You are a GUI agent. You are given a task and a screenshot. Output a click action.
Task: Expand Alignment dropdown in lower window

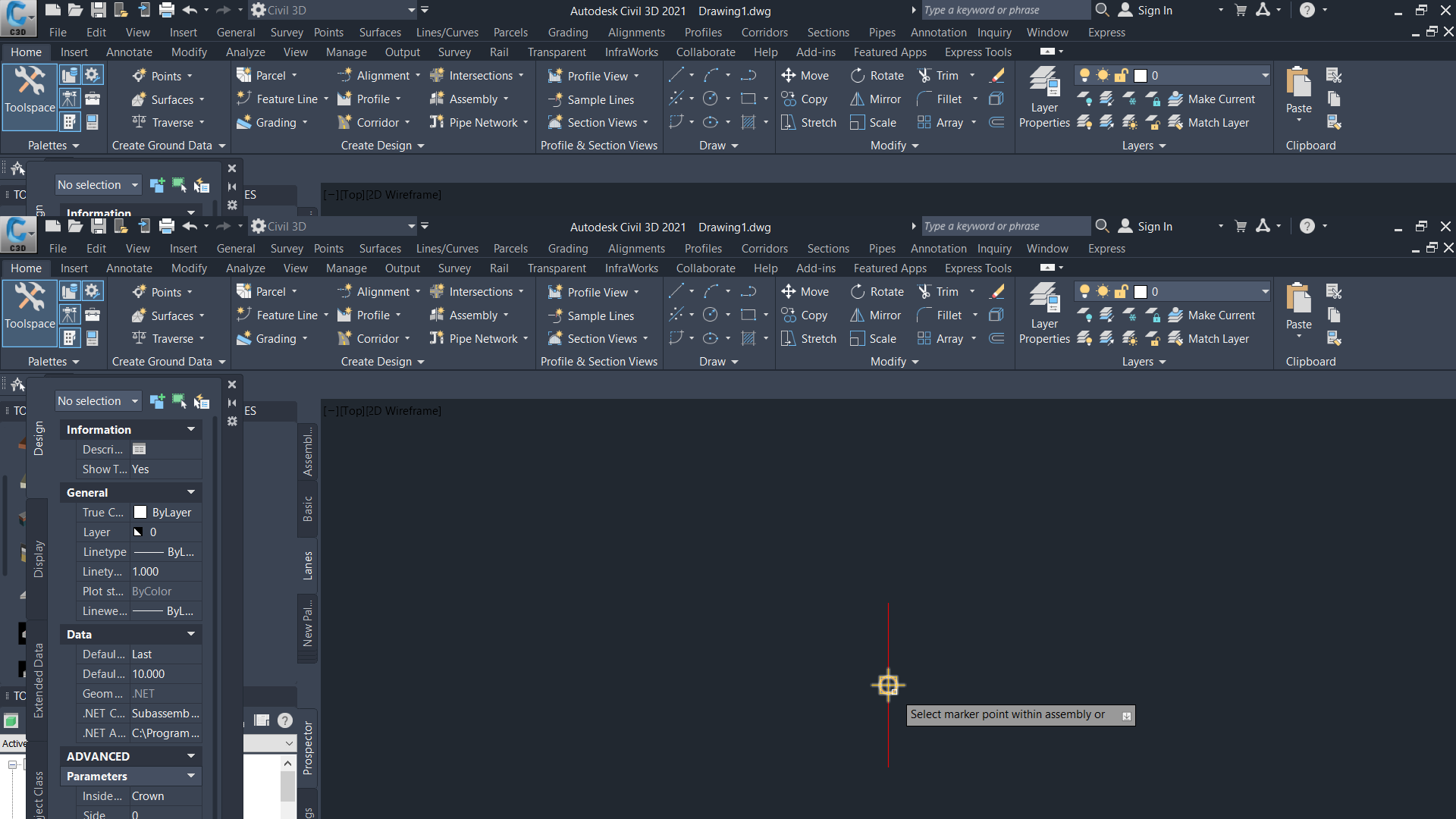tap(418, 292)
